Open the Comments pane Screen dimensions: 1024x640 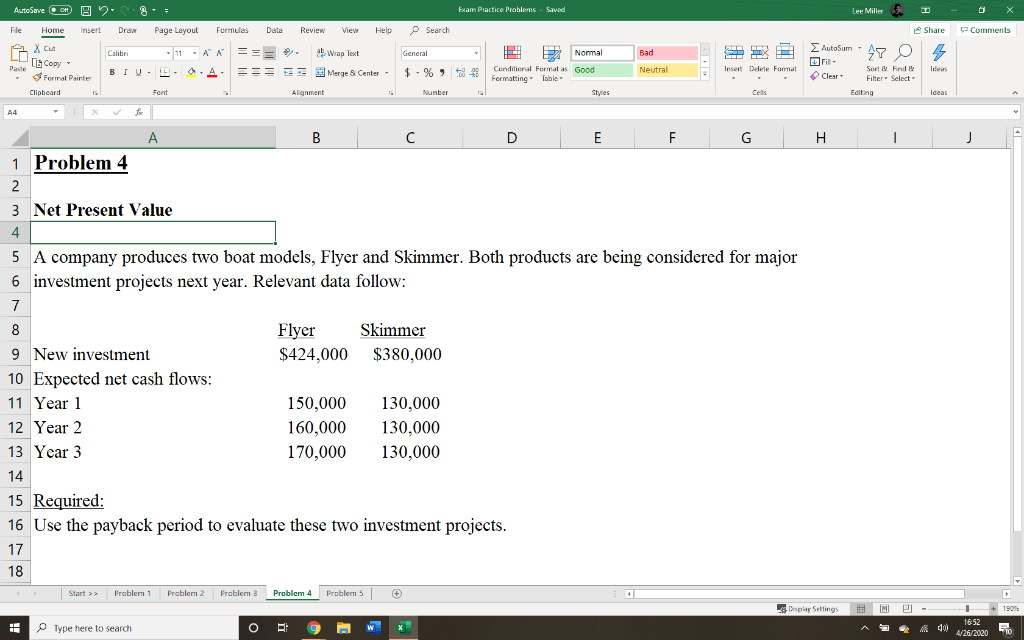tap(985, 30)
